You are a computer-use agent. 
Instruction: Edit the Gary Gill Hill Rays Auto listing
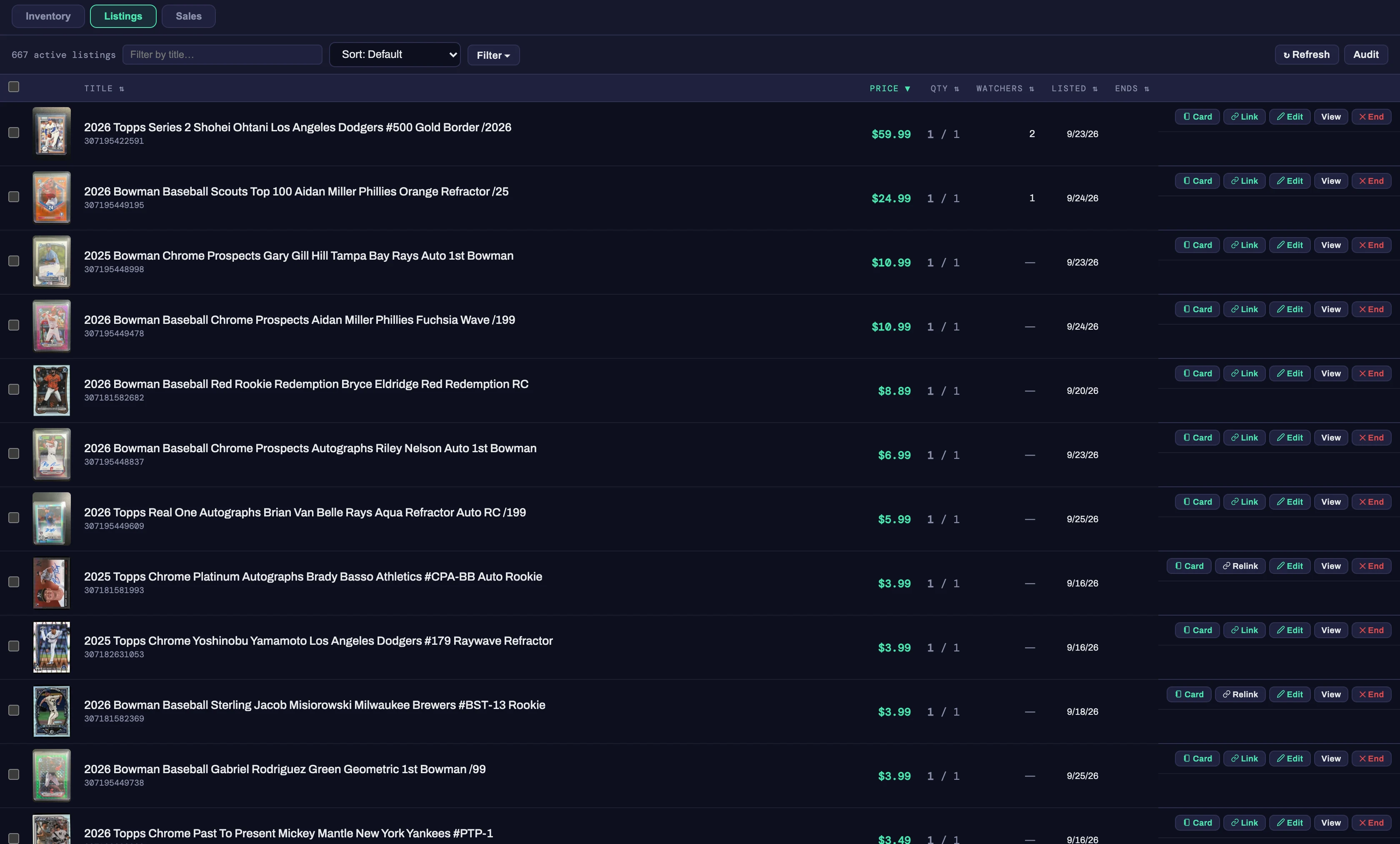[1290, 245]
